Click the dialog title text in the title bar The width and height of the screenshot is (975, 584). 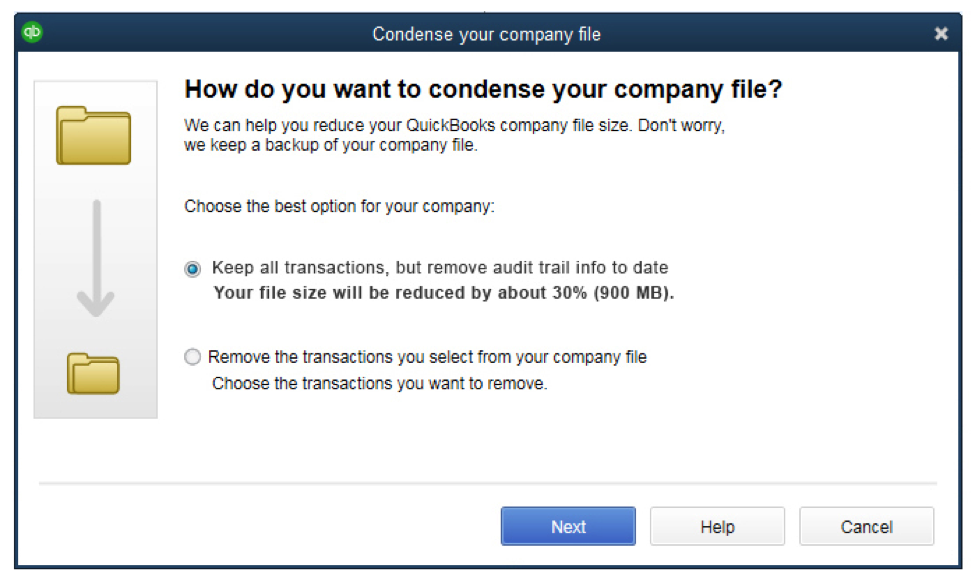[486, 34]
